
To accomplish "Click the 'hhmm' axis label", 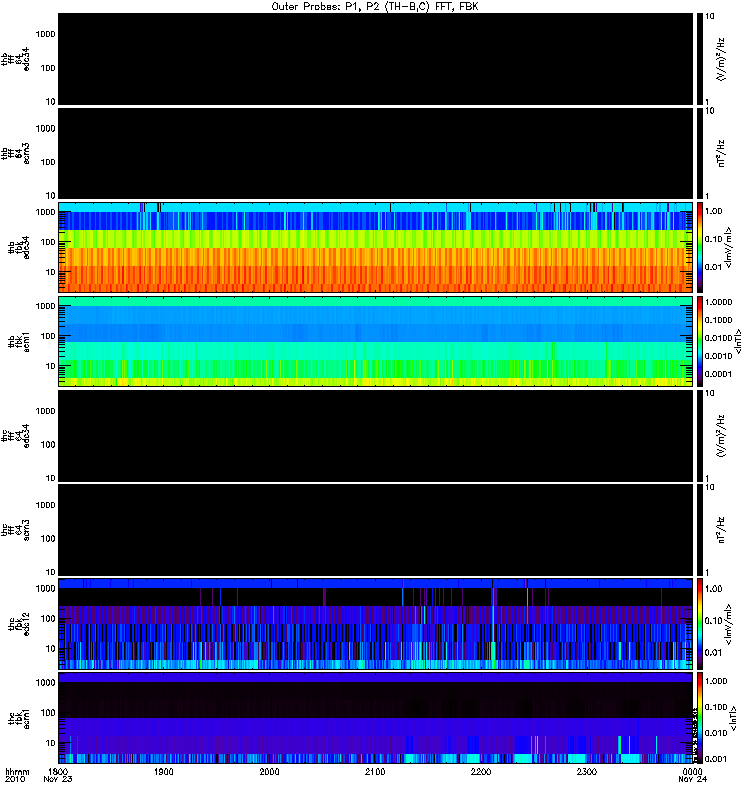I will (17, 772).
